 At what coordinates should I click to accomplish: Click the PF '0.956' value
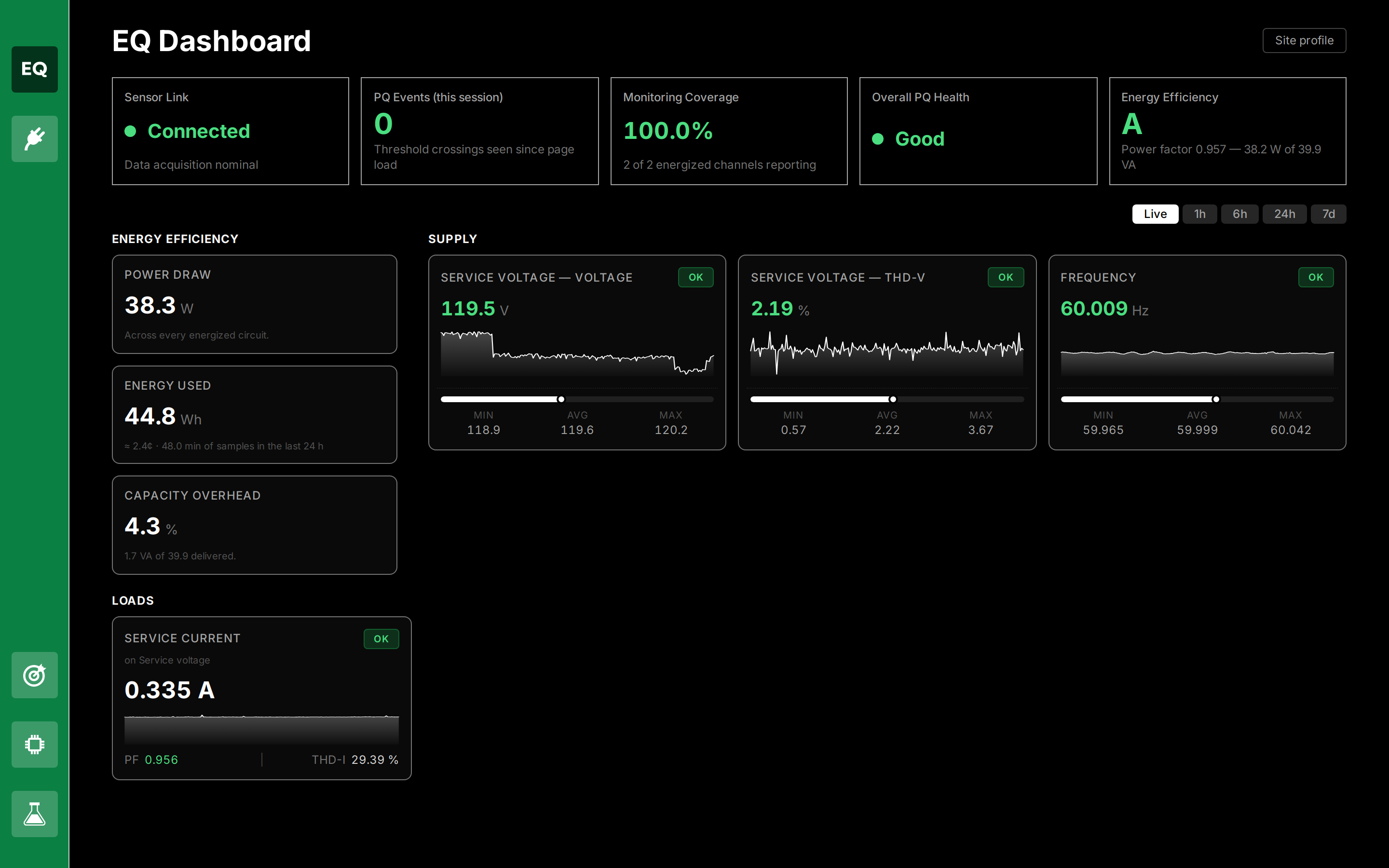(161, 759)
